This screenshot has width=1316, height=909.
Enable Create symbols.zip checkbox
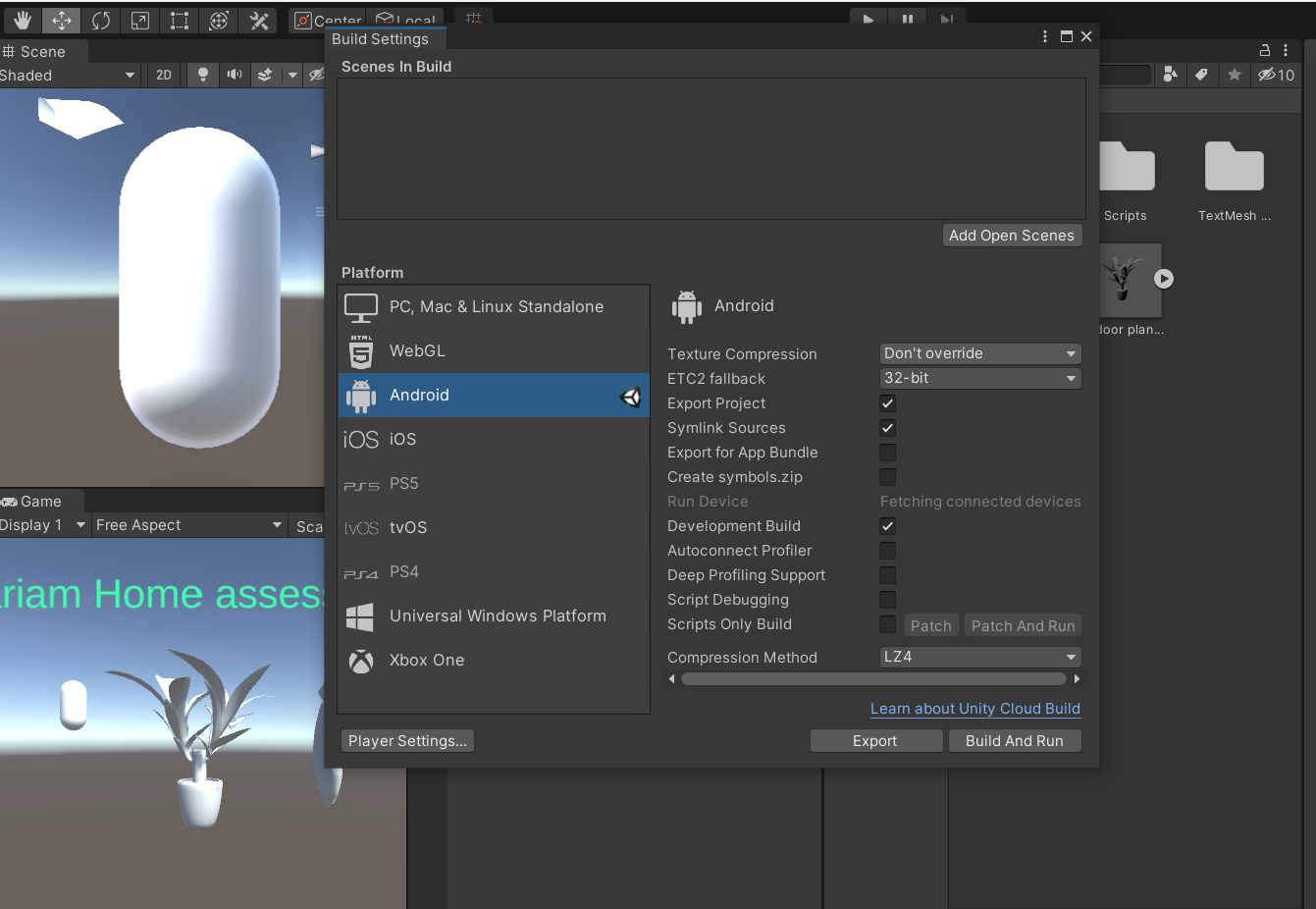click(887, 477)
